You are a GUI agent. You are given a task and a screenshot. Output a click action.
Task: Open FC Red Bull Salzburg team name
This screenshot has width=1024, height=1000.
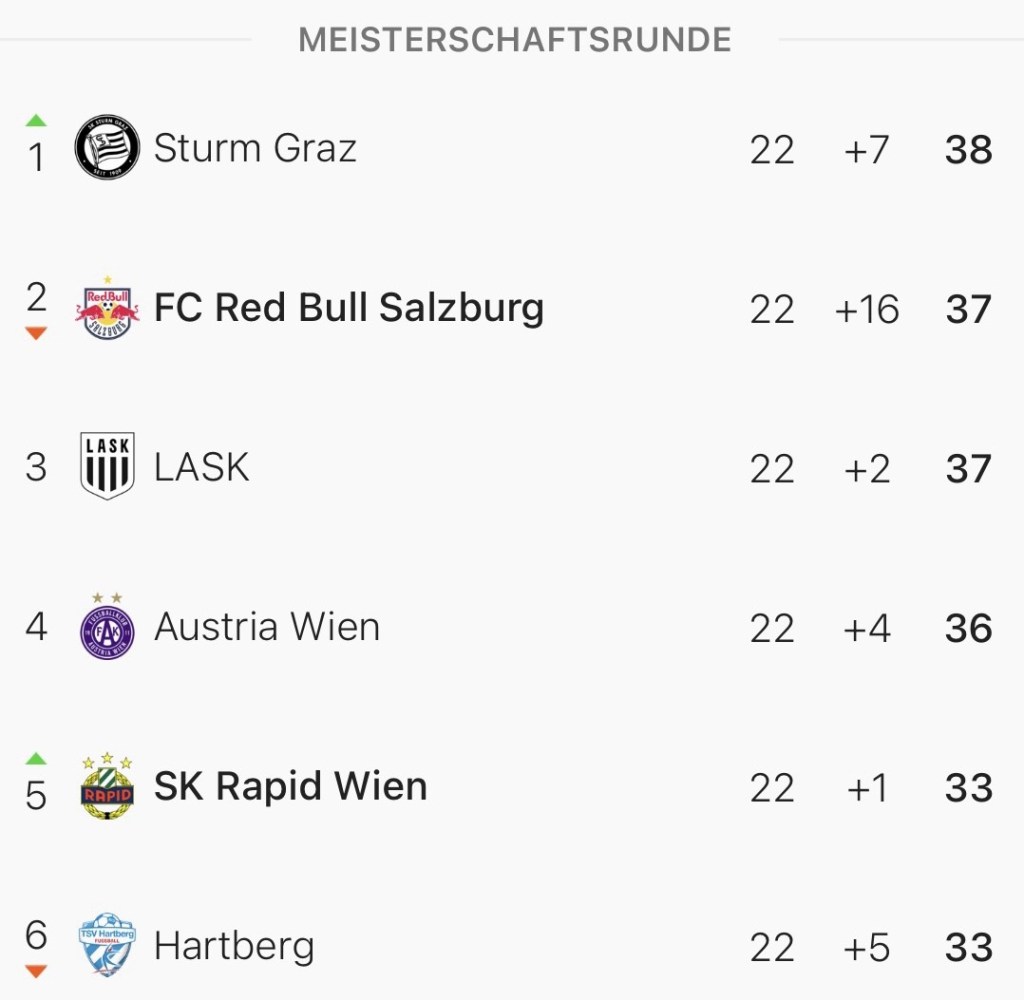pos(348,308)
